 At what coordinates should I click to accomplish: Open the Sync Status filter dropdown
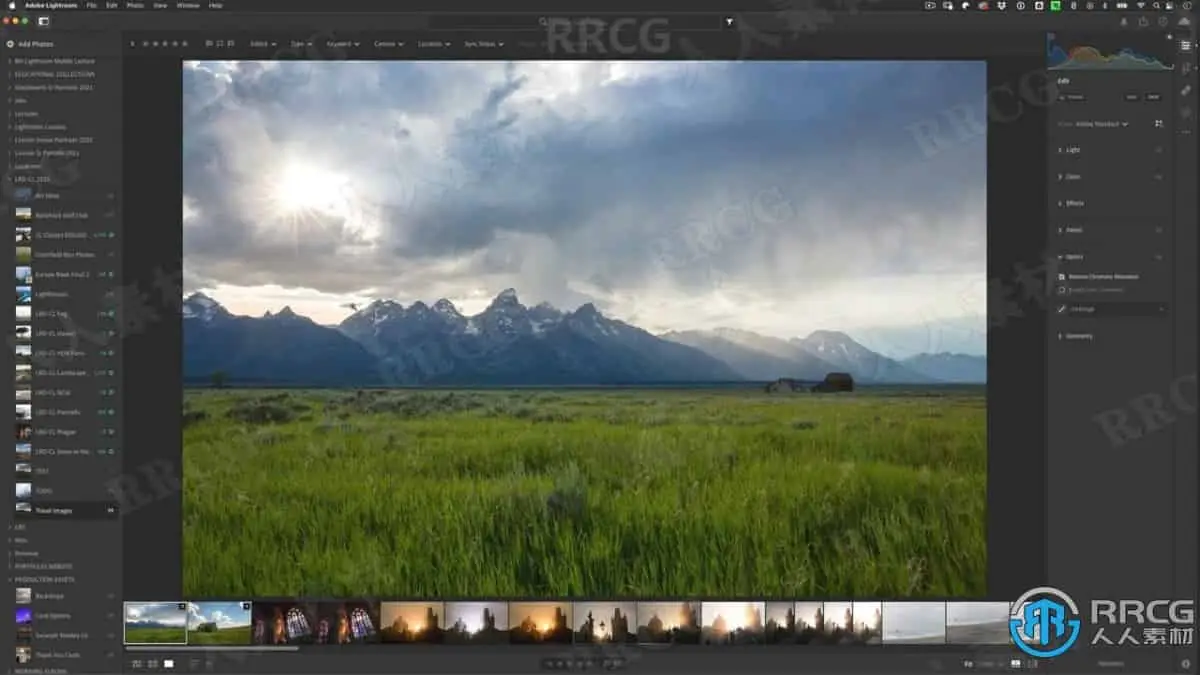pos(484,44)
